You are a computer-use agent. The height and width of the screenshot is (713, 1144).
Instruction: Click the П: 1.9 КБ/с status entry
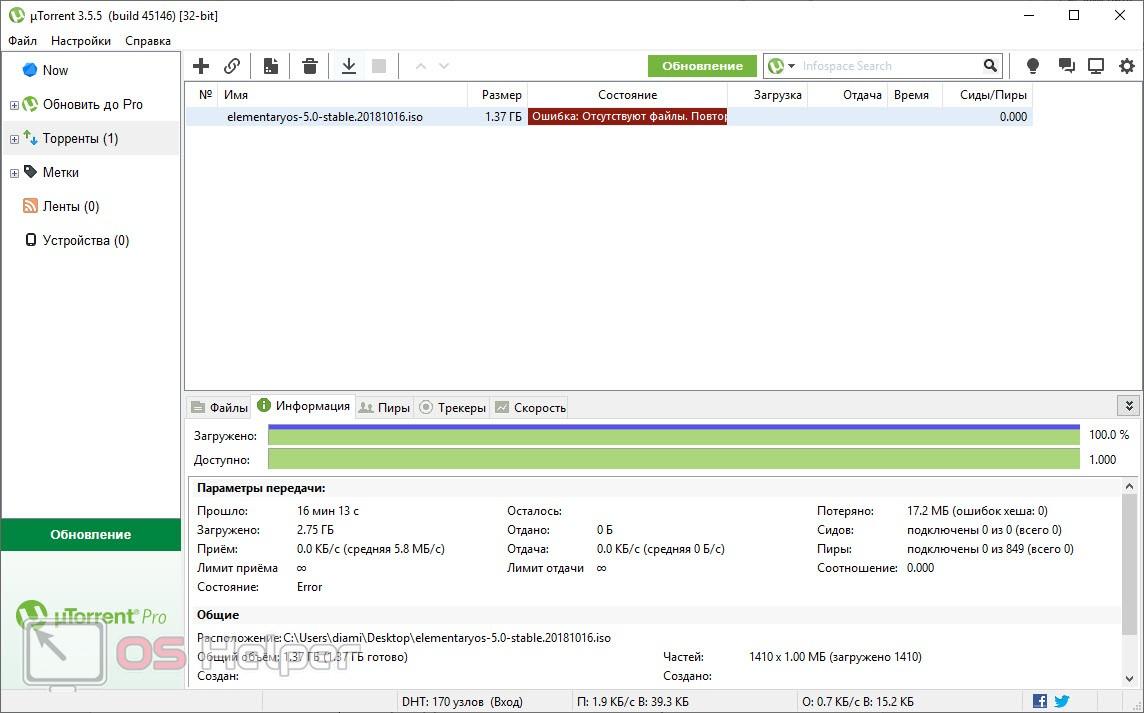tap(633, 702)
